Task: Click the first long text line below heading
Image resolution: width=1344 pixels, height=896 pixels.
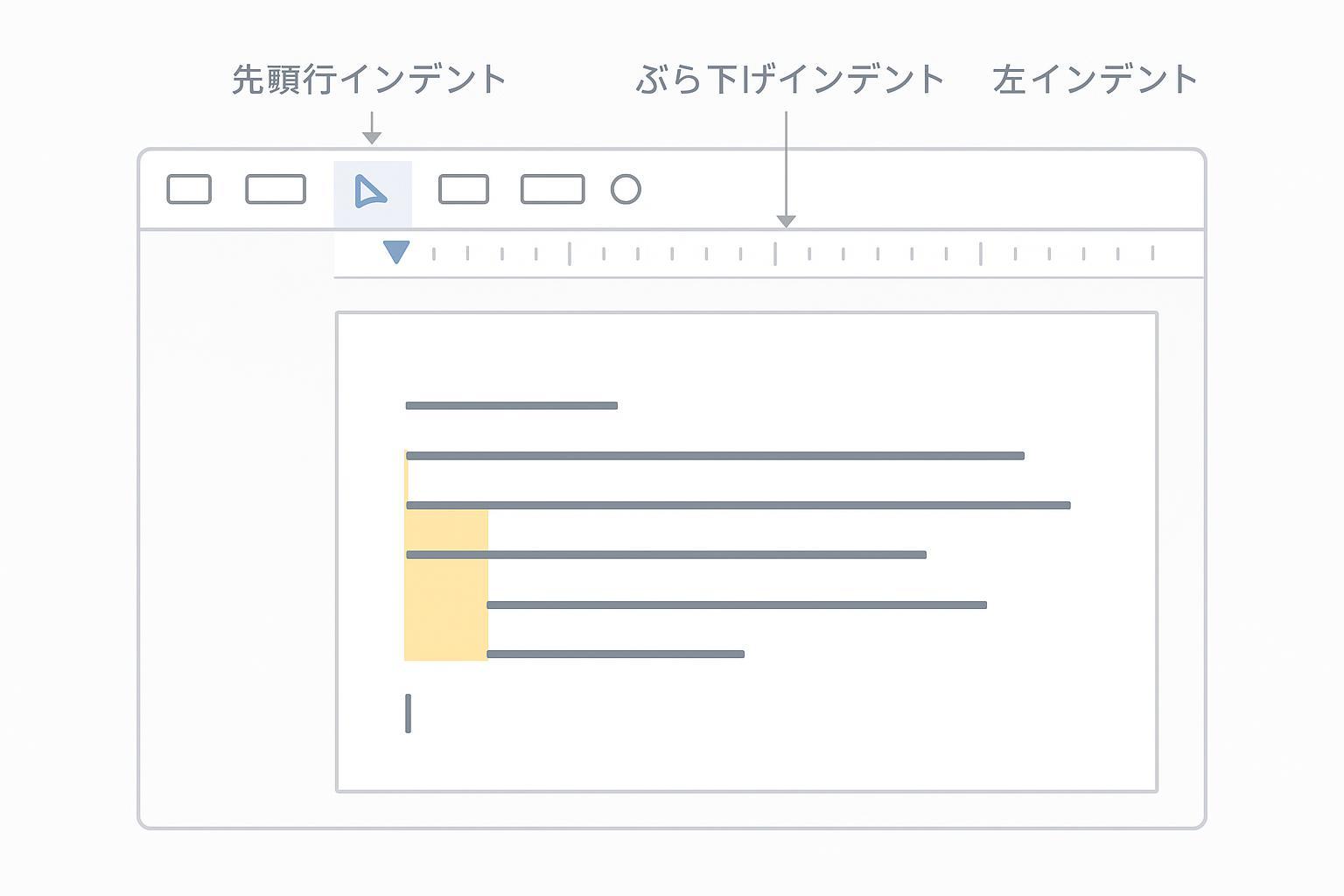Action: (715, 455)
